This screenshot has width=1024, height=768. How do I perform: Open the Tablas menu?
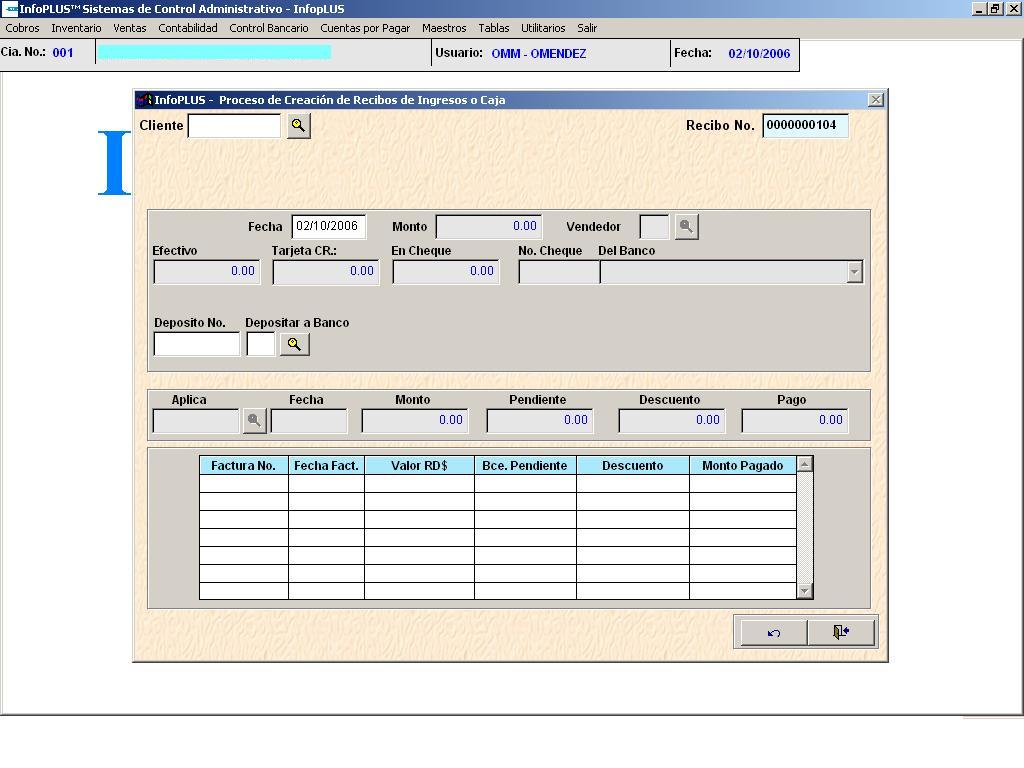coord(494,28)
